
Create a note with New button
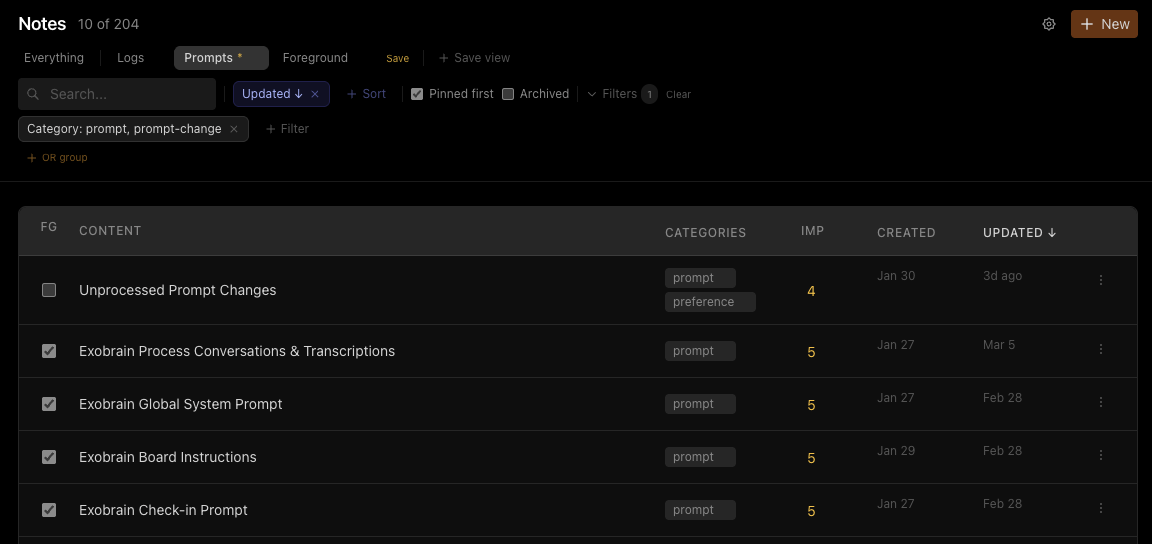tap(1104, 24)
